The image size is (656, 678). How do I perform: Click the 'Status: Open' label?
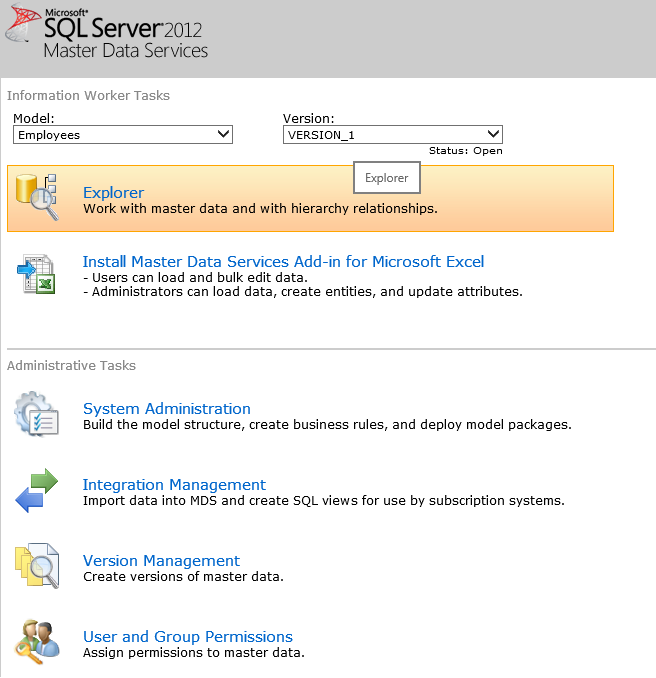(466, 151)
